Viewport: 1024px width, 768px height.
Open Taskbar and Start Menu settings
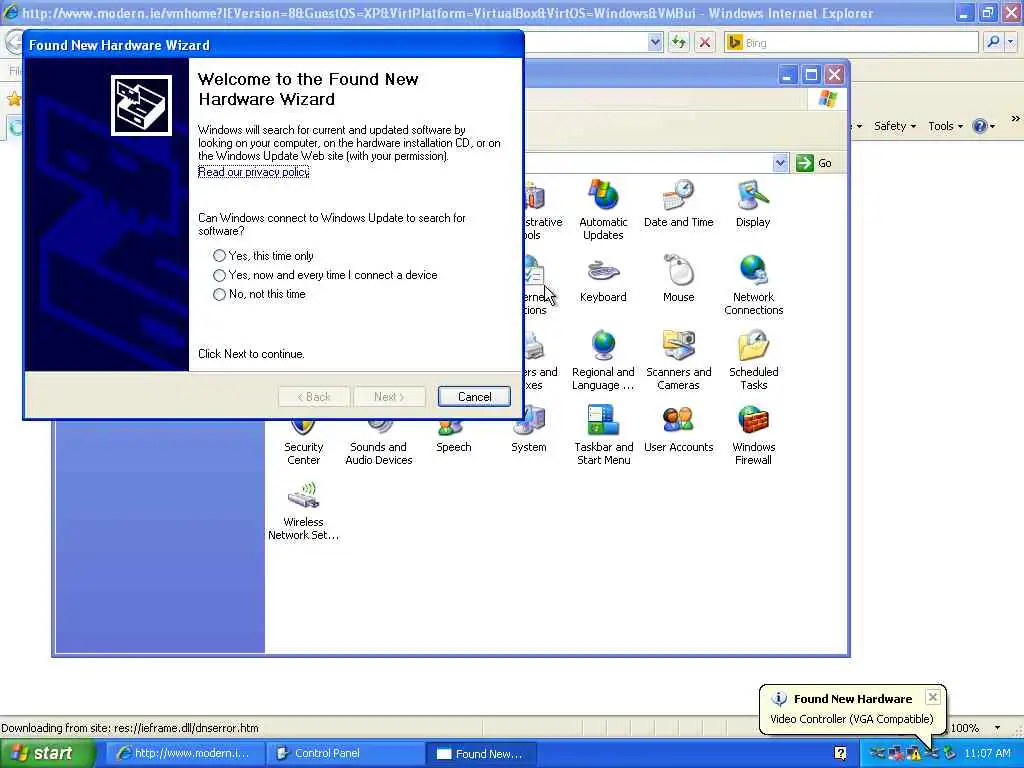pyautogui.click(x=603, y=435)
